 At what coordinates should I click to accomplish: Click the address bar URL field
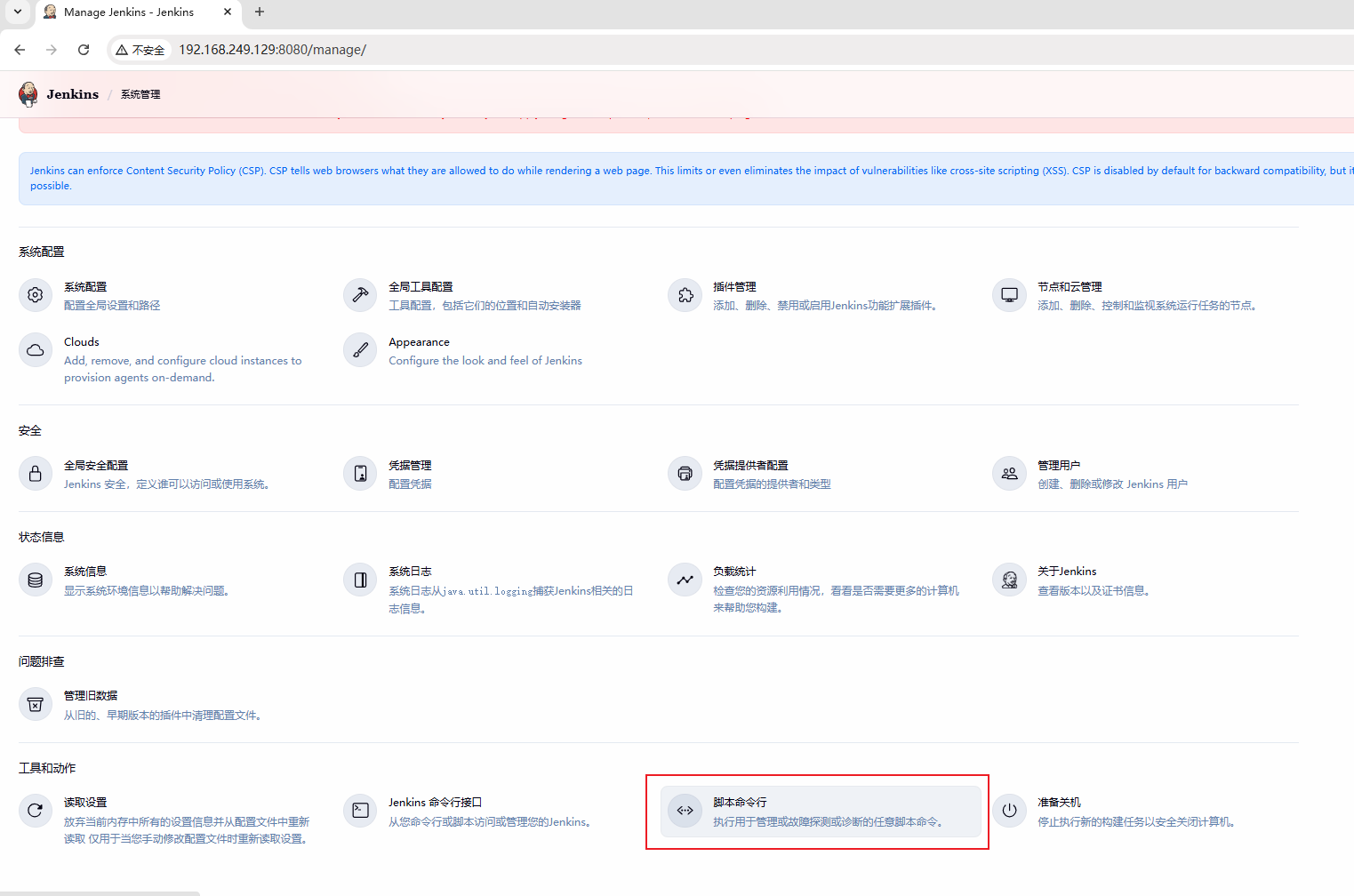point(273,50)
